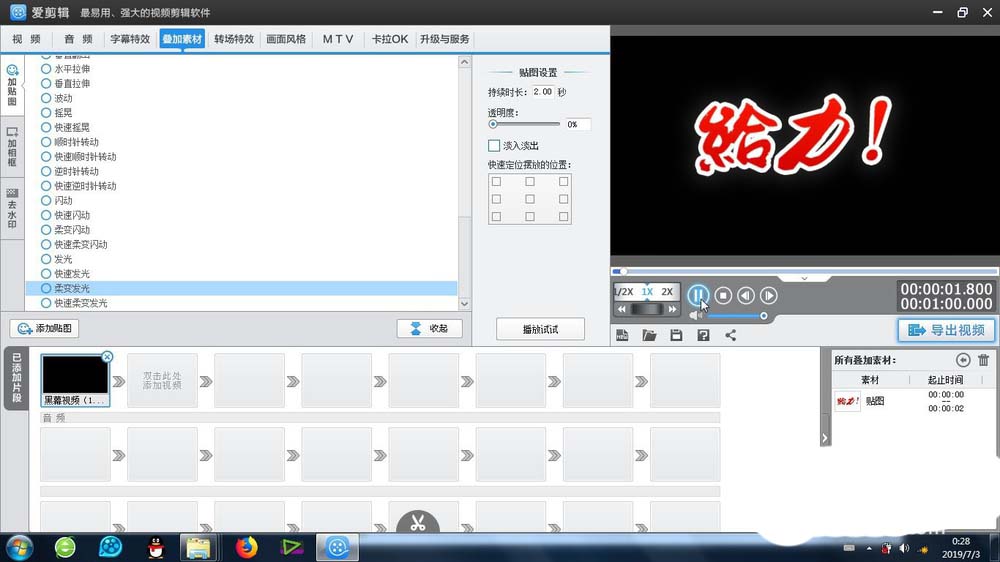The height and width of the screenshot is (562, 1000).
Task: Click the 导出视频 export button
Action: tap(946, 330)
